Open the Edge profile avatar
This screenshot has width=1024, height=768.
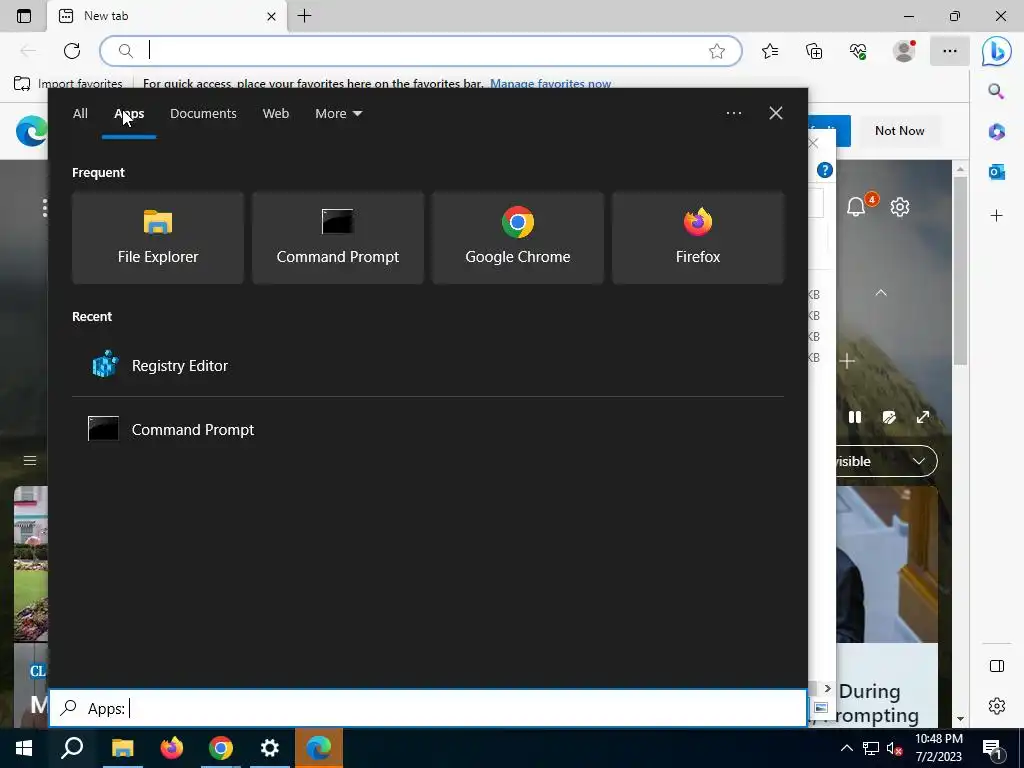point(904,51)
